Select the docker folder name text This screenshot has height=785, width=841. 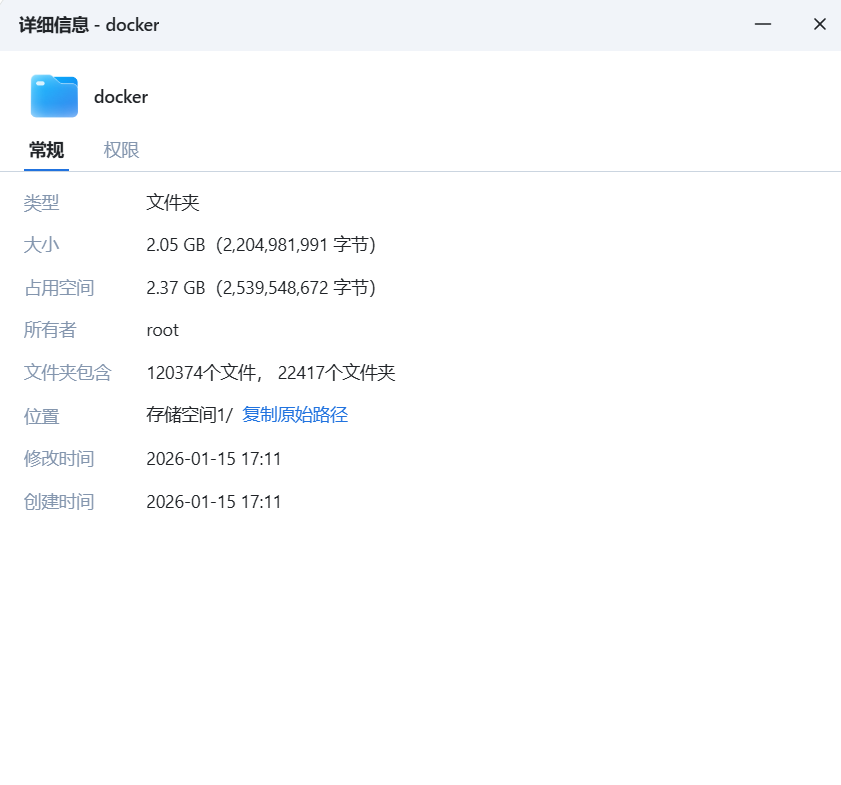[x=120, y=97]
